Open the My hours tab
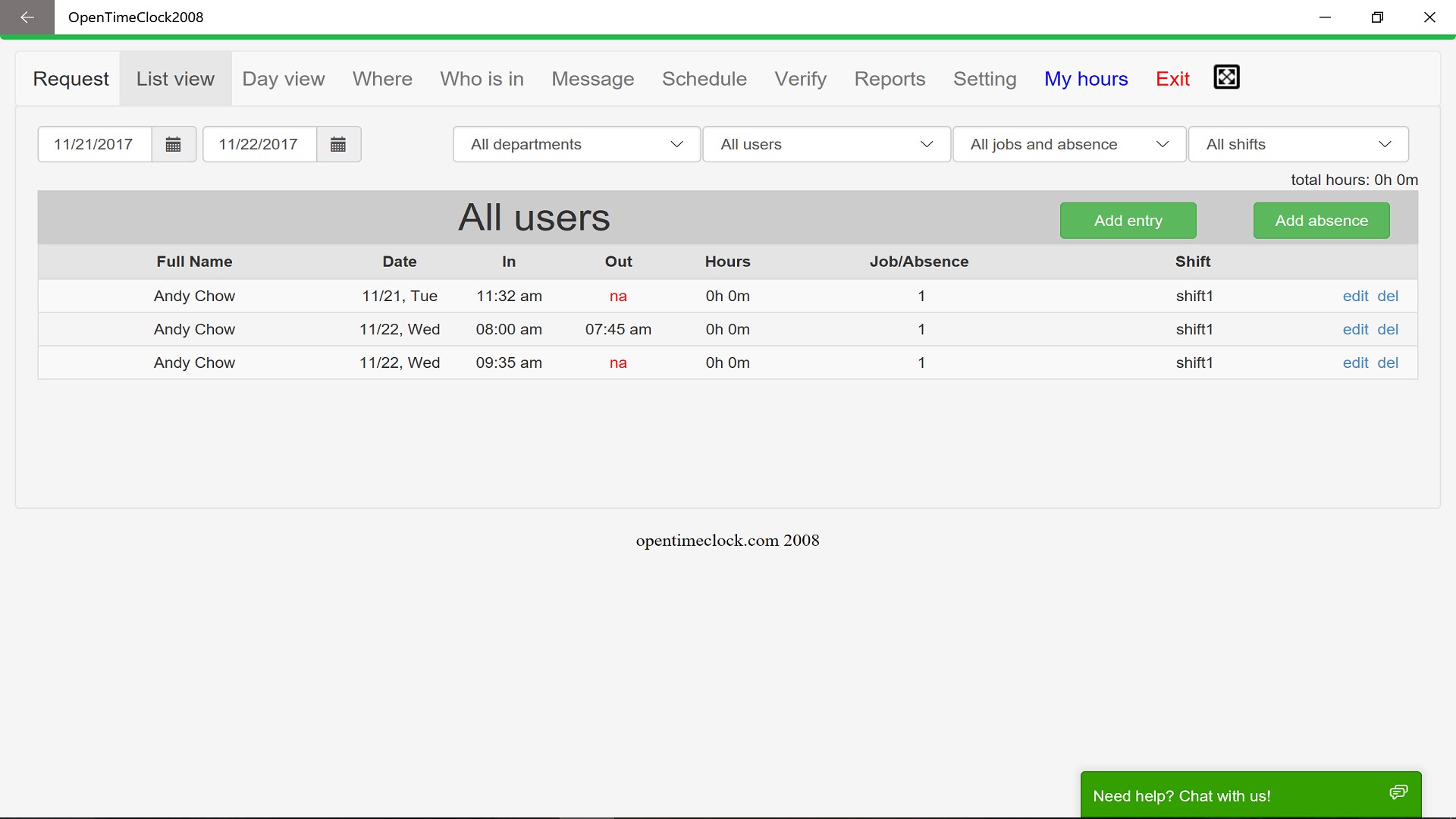 1085,79
